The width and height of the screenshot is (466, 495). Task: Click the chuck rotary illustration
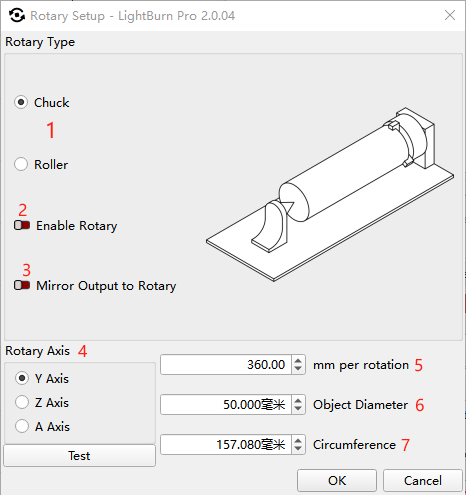330,194
